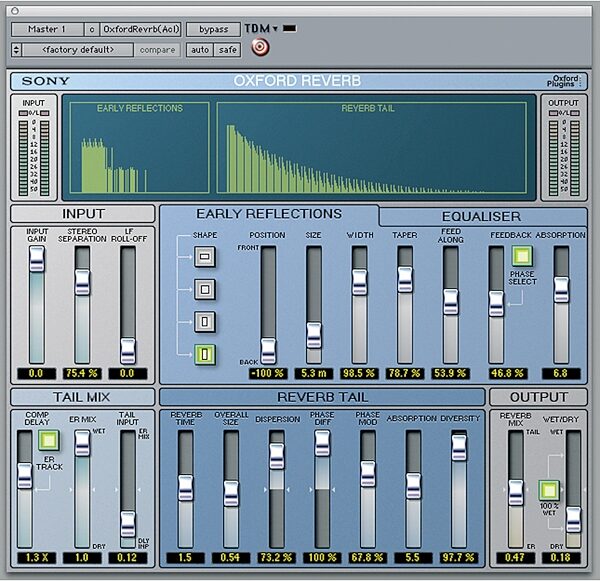600x581 pixels.
Task: Toggle the bypass button
Action: (x=213, y=29)
